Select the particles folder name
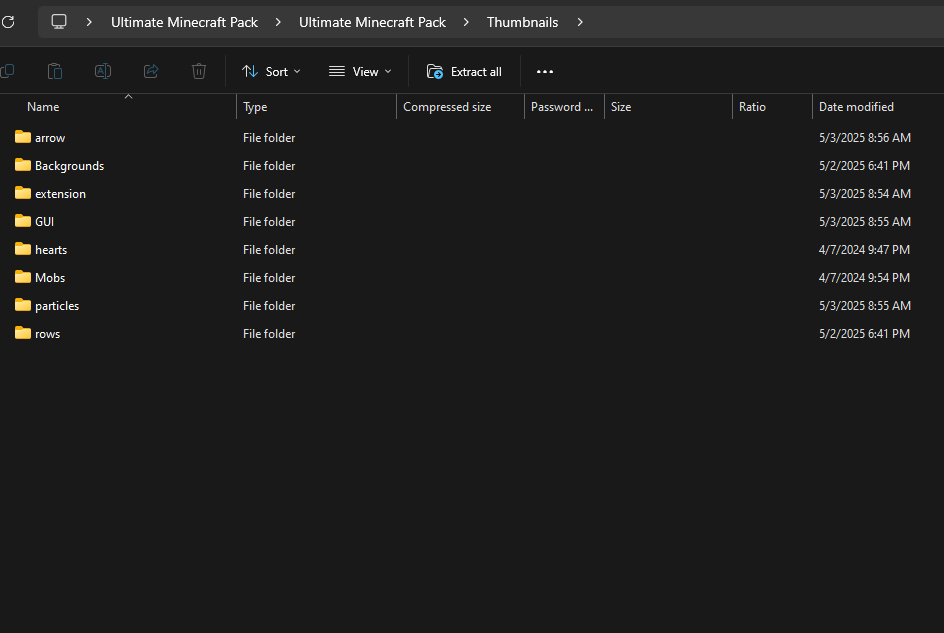The image size is (944, 633). pyautogui.click(x=57, y=306)
